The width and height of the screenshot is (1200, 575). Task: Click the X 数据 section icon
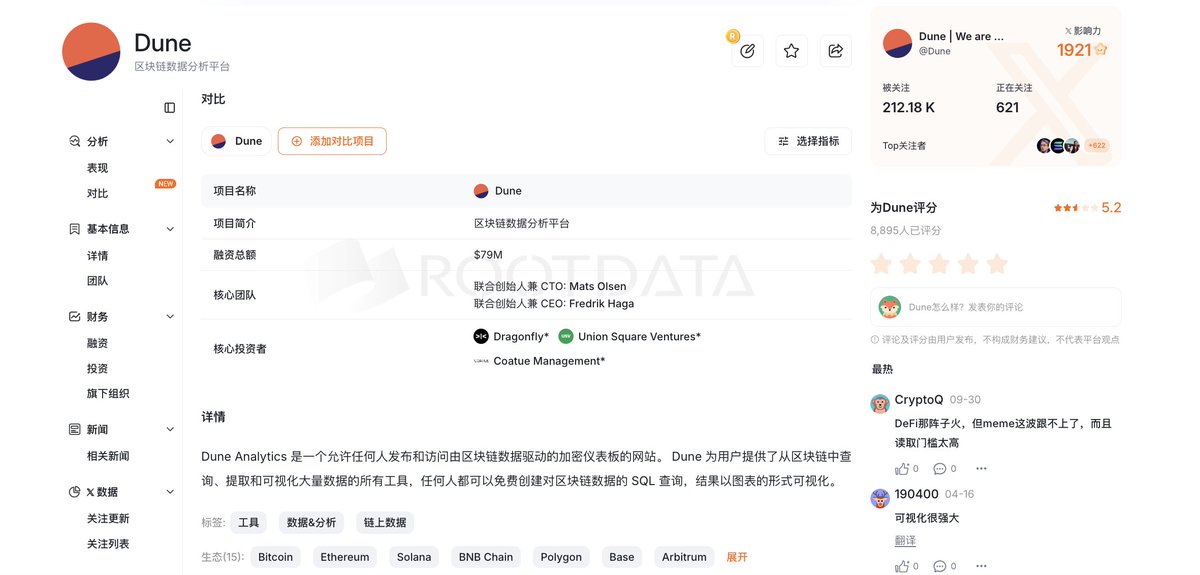[x=74, y=492]
